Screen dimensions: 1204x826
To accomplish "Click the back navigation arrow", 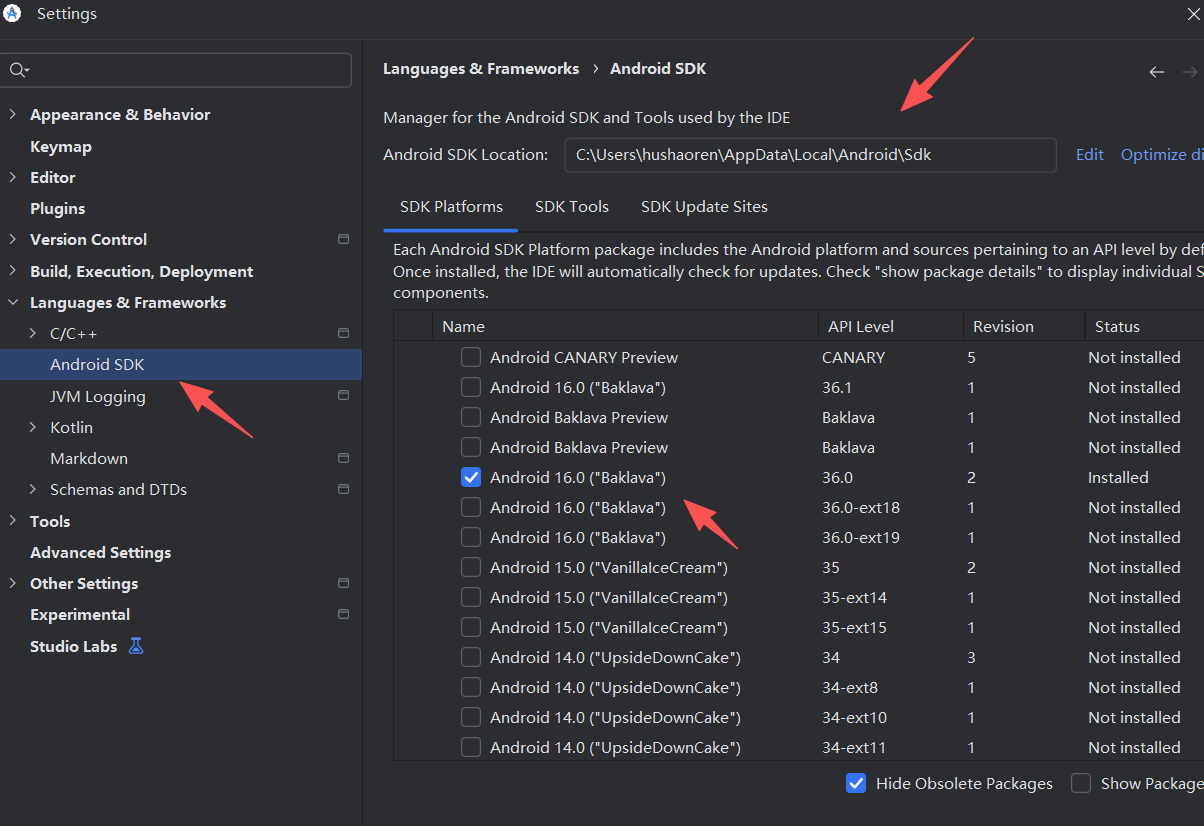I will (x=1157, y=72).
